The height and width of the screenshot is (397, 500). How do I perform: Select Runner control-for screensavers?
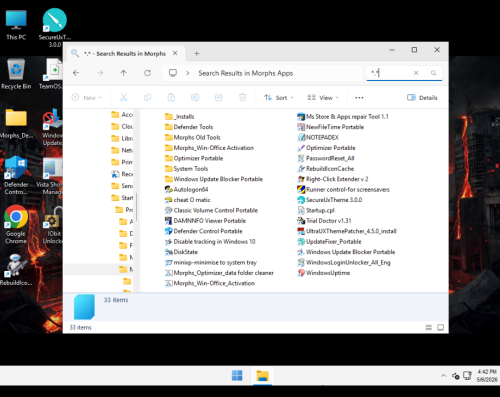343,189
